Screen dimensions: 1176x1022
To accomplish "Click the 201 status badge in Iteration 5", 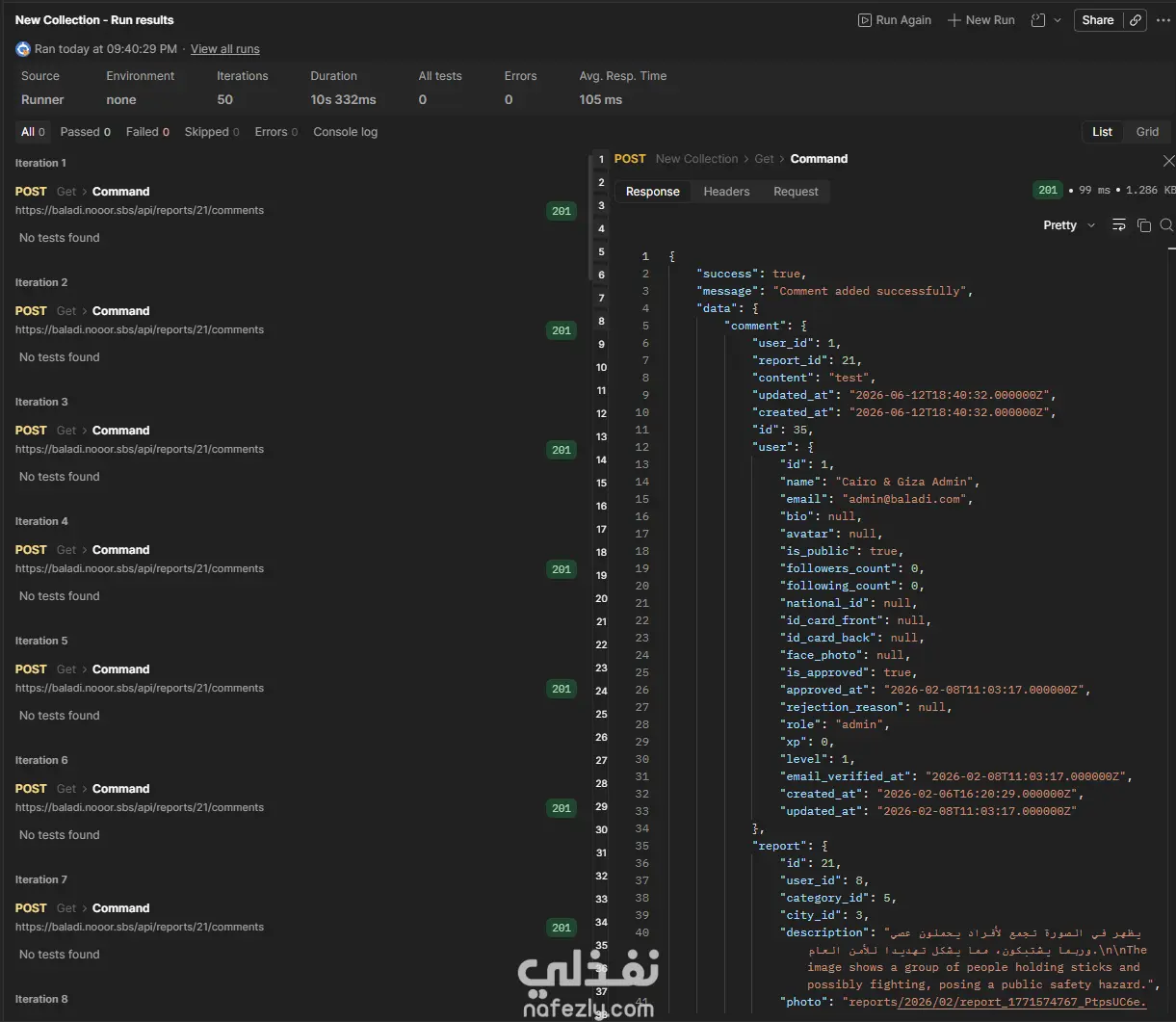I will pyautogui.click(x=562, y=689).
